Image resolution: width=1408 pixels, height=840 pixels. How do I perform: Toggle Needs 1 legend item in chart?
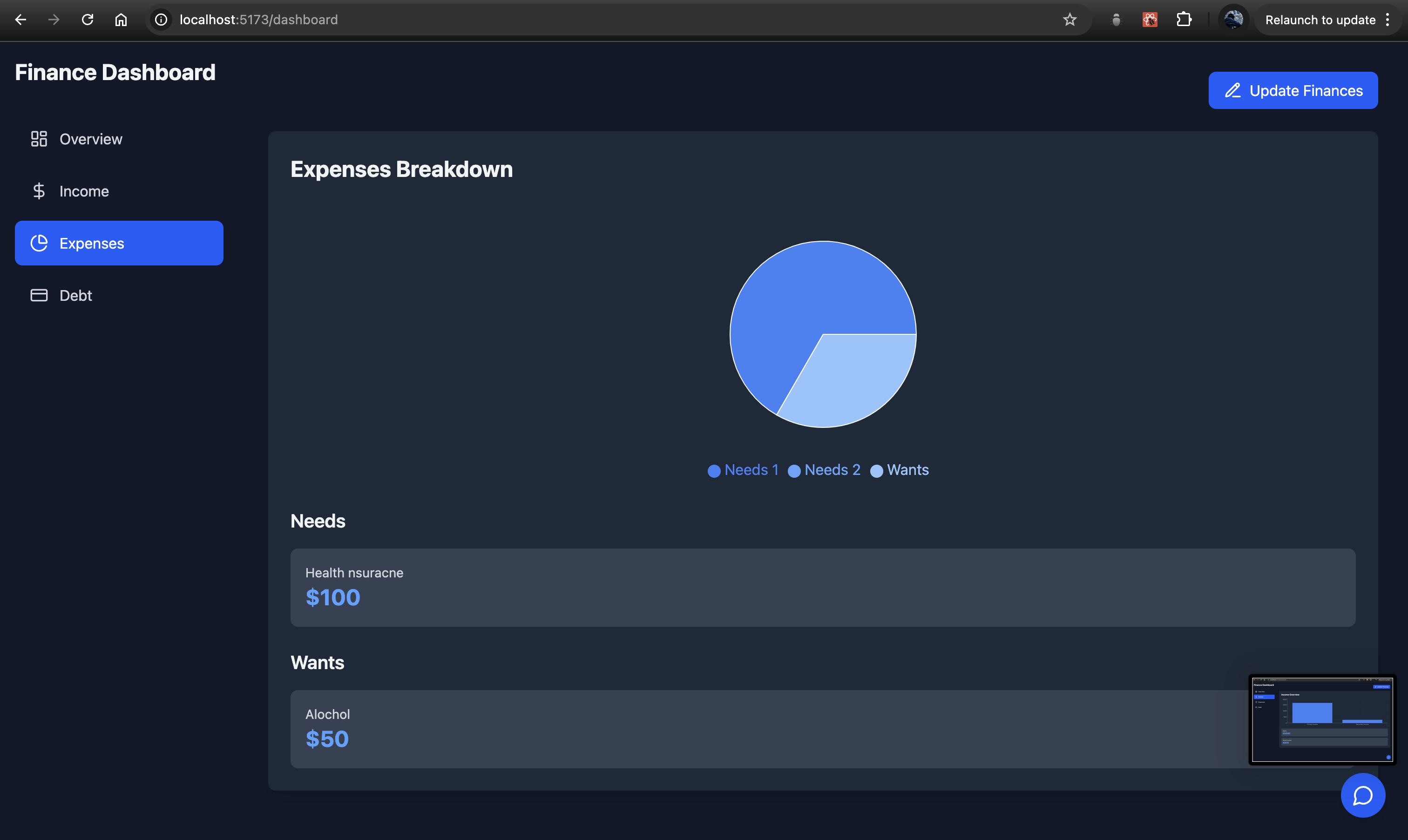tap(743, 470)
